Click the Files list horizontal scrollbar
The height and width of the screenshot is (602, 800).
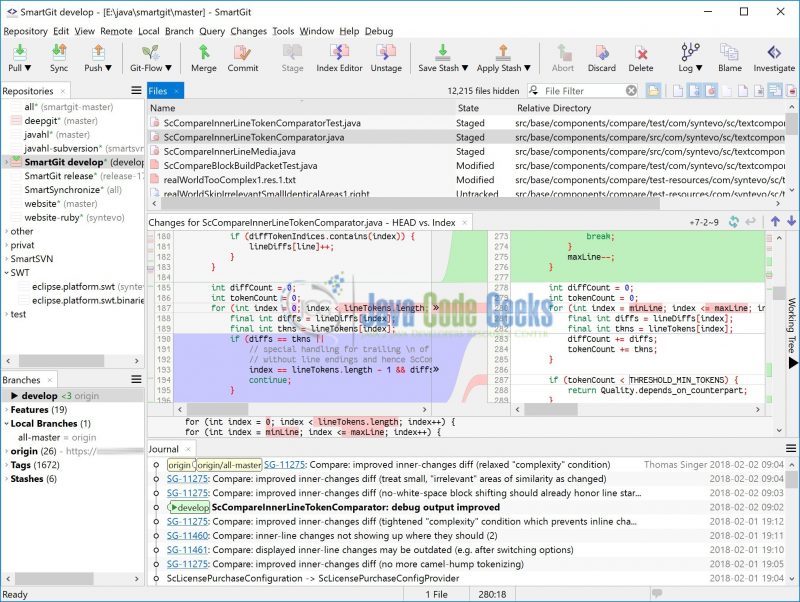point(411,204)
